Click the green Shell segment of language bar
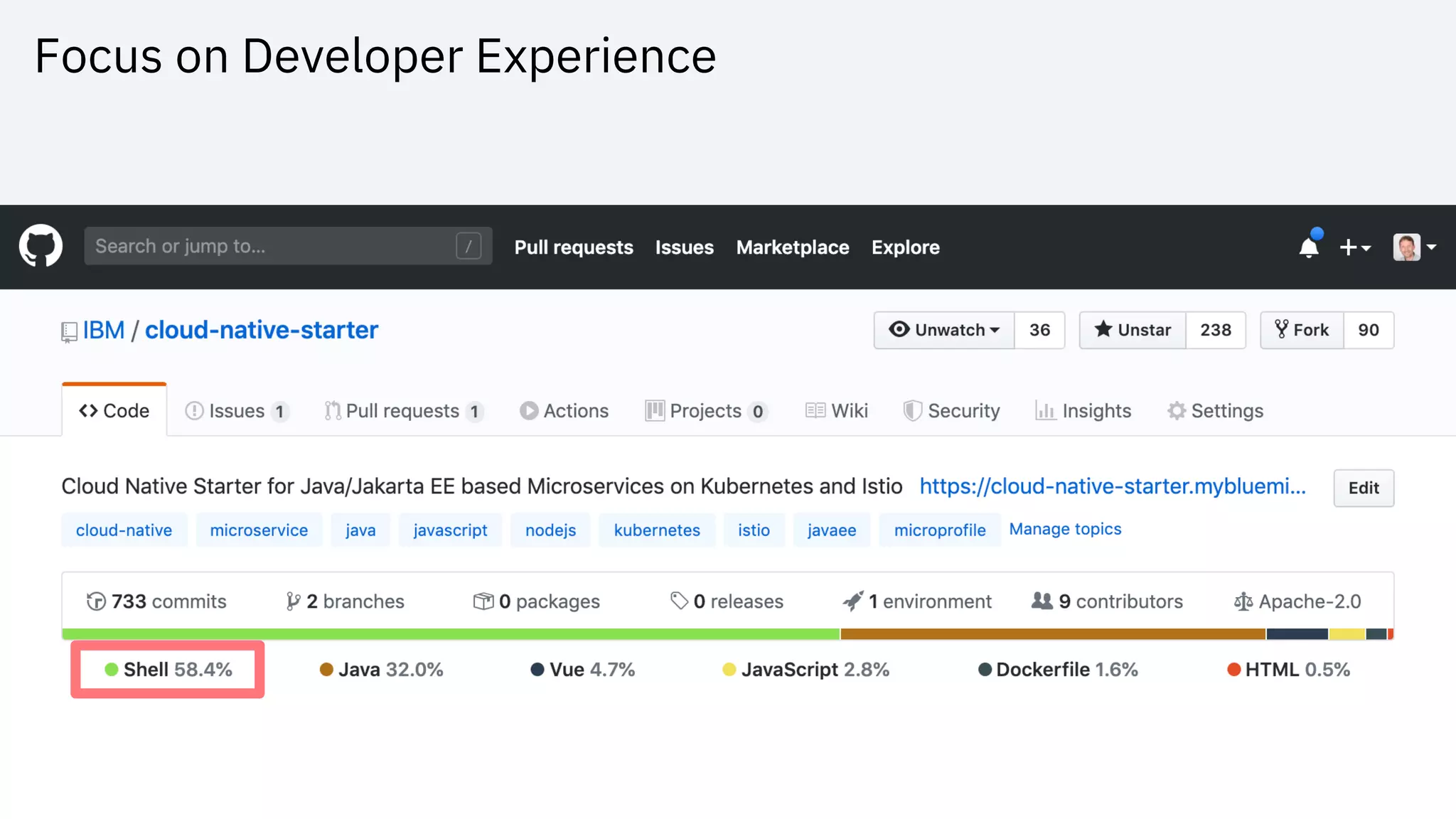Viewport: 1456px width, 819px height. pyautogui.click(x=451, y=634)
